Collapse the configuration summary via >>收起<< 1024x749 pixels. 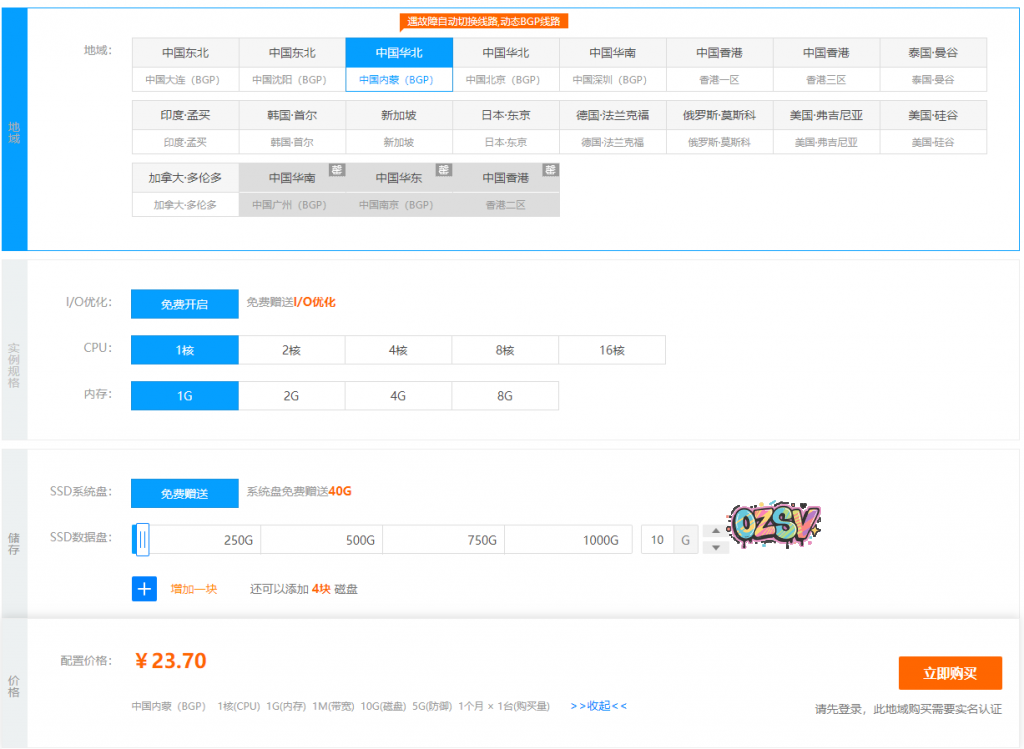(x=598, y=706)
